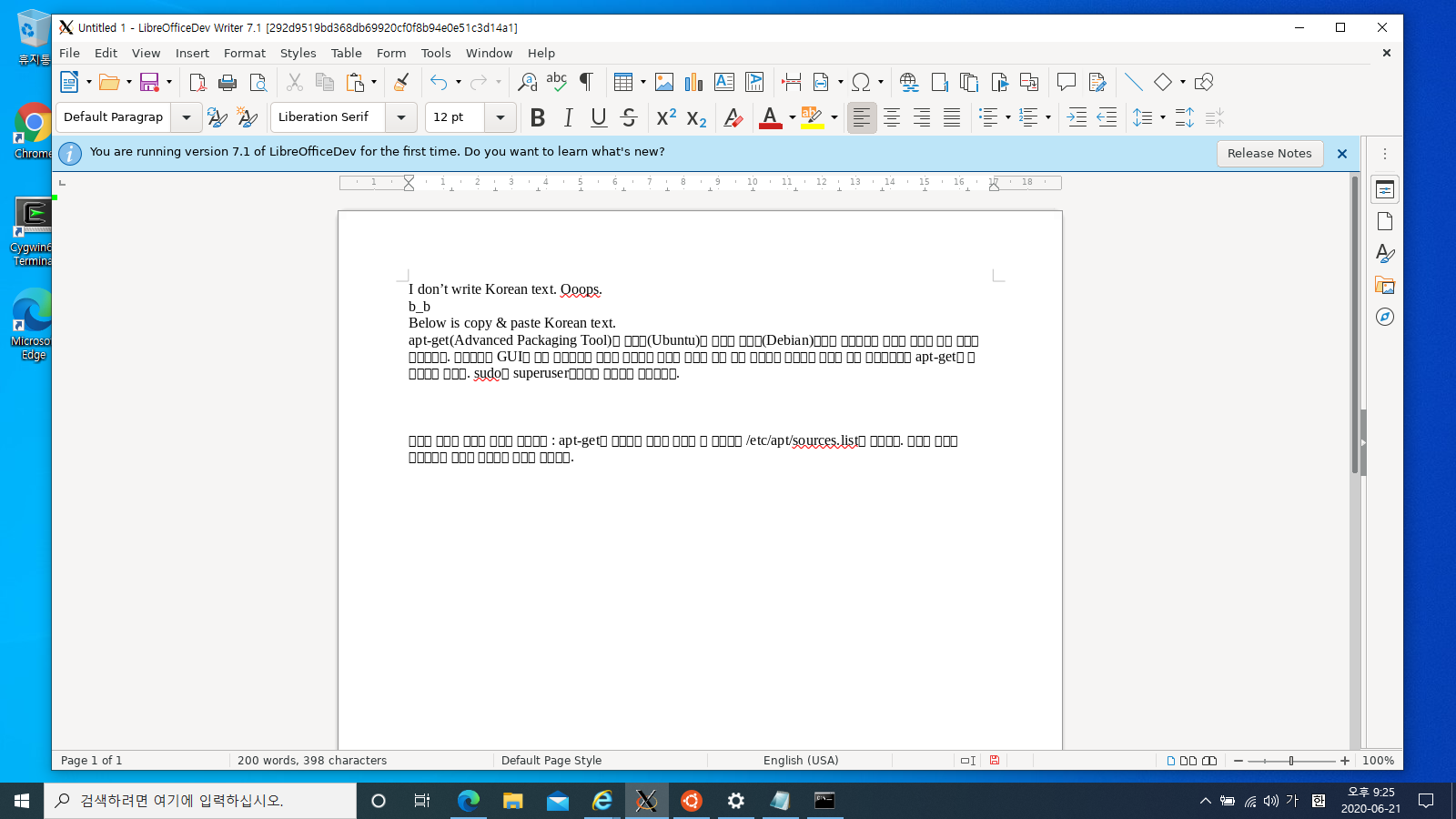The width and height of the screenshot is (1456, 819).
Task: Open sidebar Properties panel
Action: pos(1385,189)
